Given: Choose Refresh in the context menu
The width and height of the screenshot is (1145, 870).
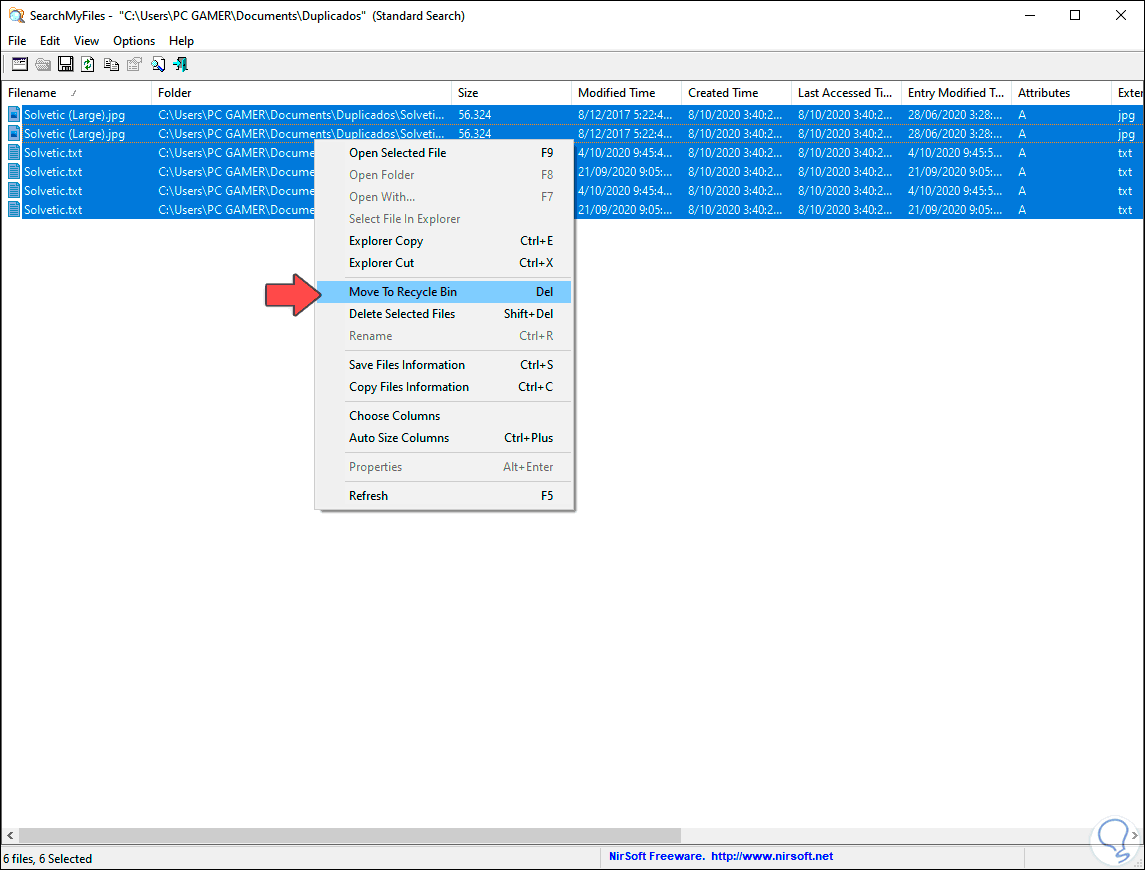Looking at the screenshot, I should (x=445, y=495).
